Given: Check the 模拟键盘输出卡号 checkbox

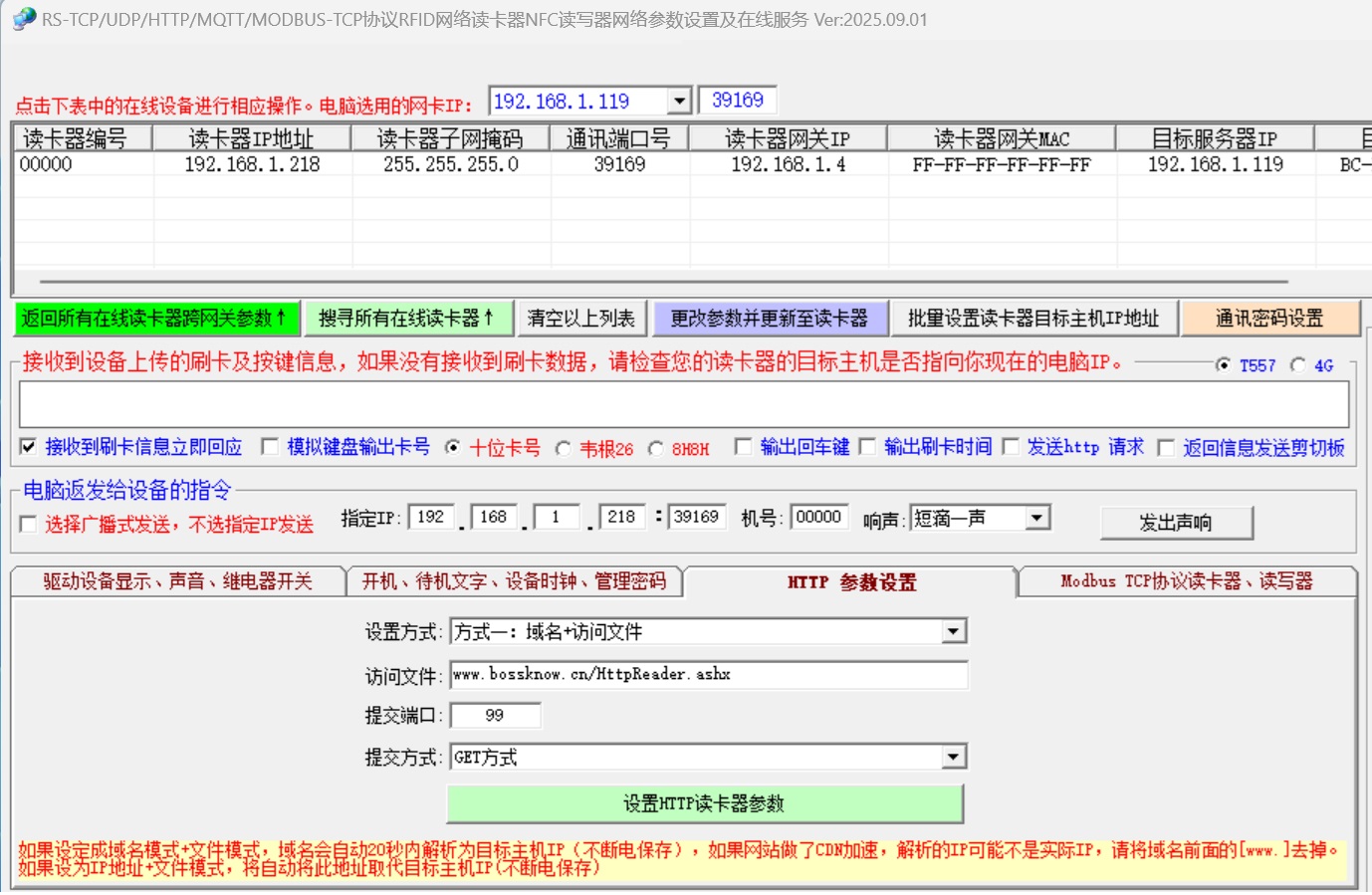Looking at the screenshot, I should point(270,447).
